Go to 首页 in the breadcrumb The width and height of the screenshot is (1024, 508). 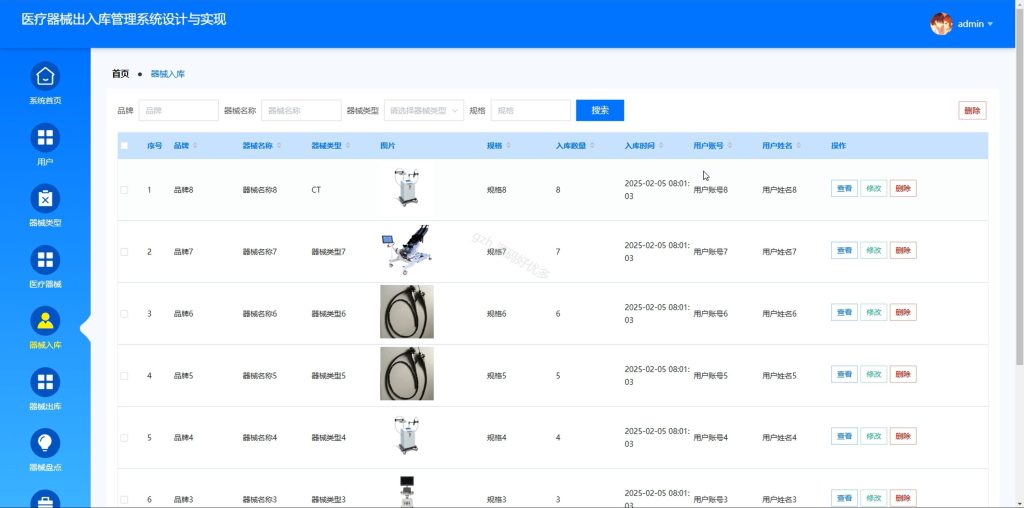(120, 74)
